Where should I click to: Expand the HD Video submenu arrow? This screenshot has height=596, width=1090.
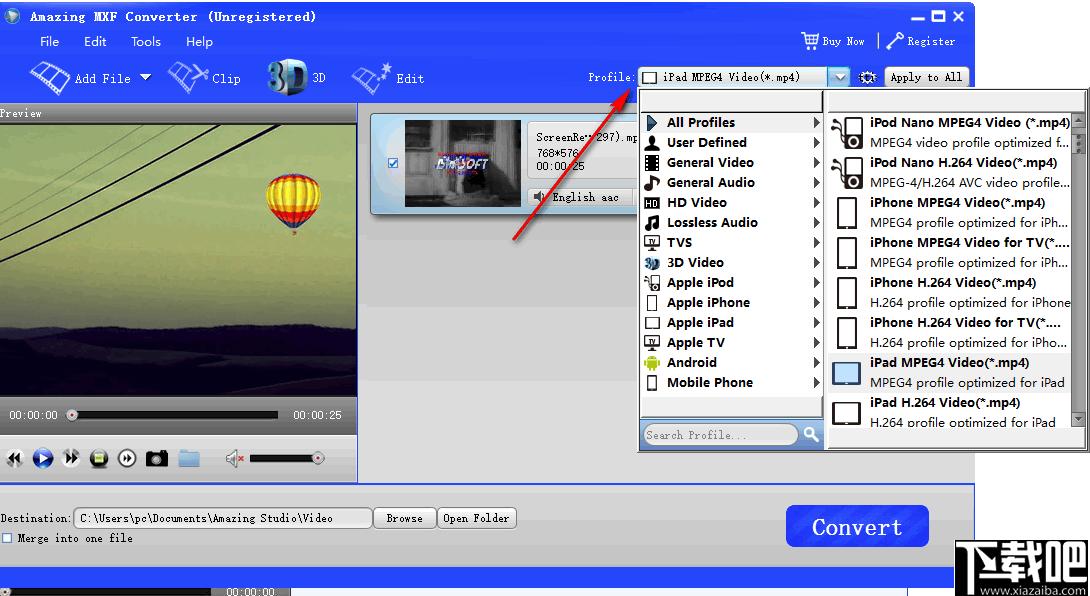point(816,203)
